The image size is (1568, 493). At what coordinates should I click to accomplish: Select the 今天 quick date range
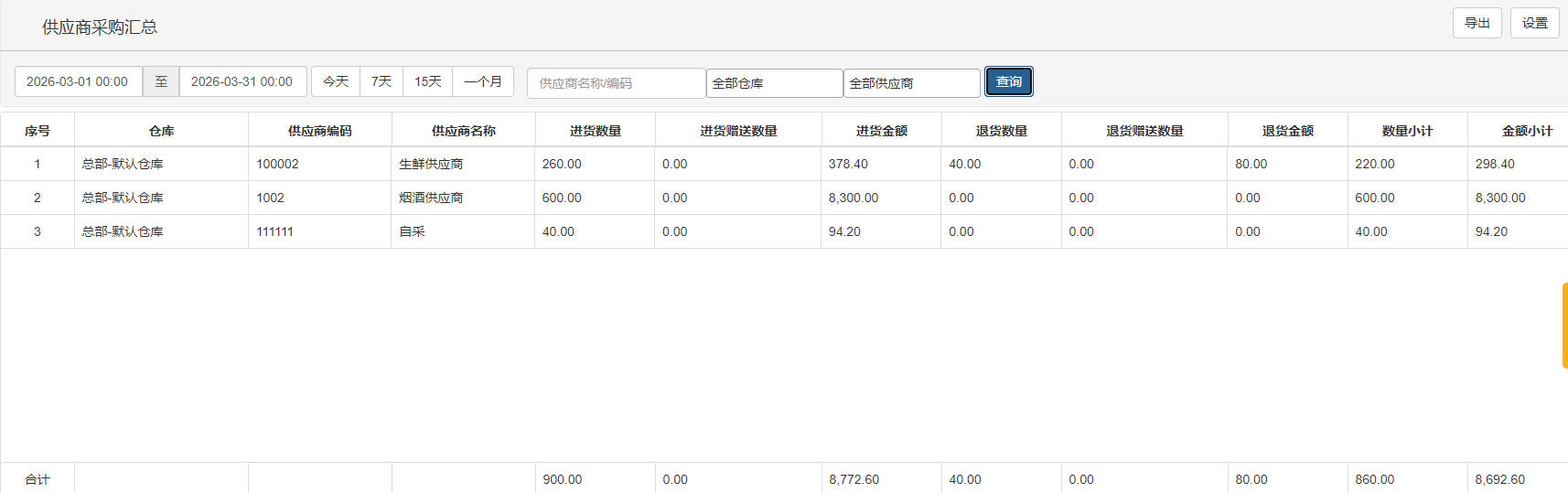336,81
